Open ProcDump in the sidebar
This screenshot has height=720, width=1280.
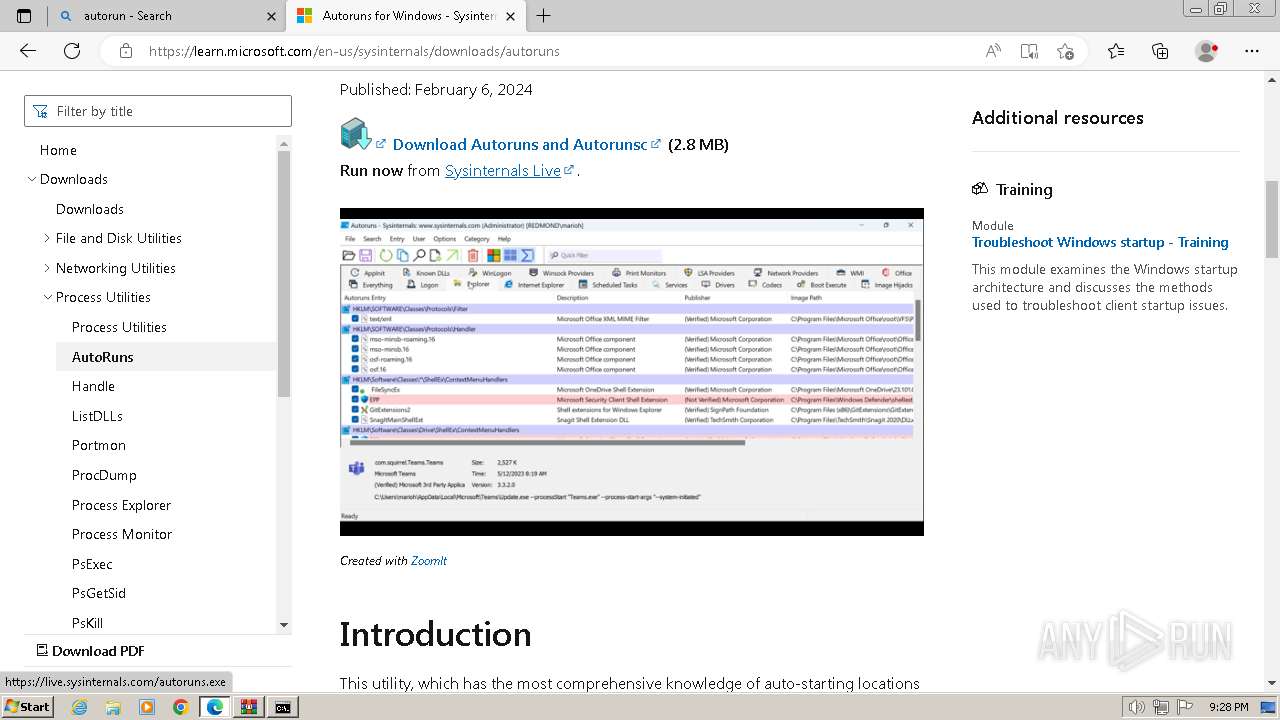[x=104, y=475]
